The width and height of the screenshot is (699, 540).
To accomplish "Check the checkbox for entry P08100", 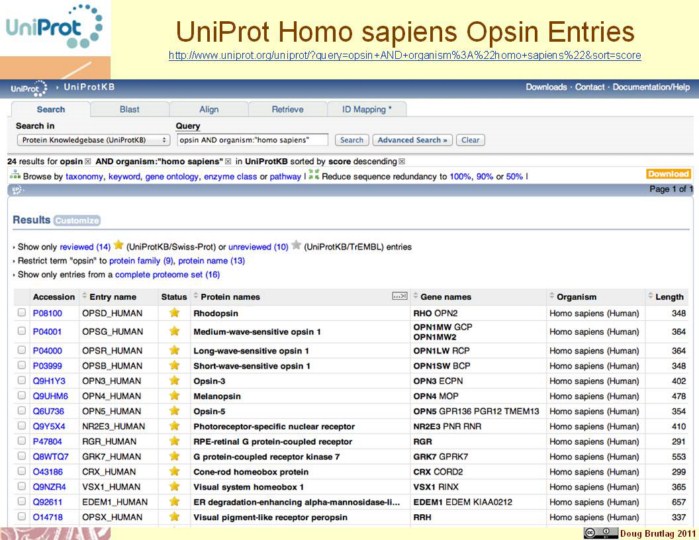I will (22, 313).
